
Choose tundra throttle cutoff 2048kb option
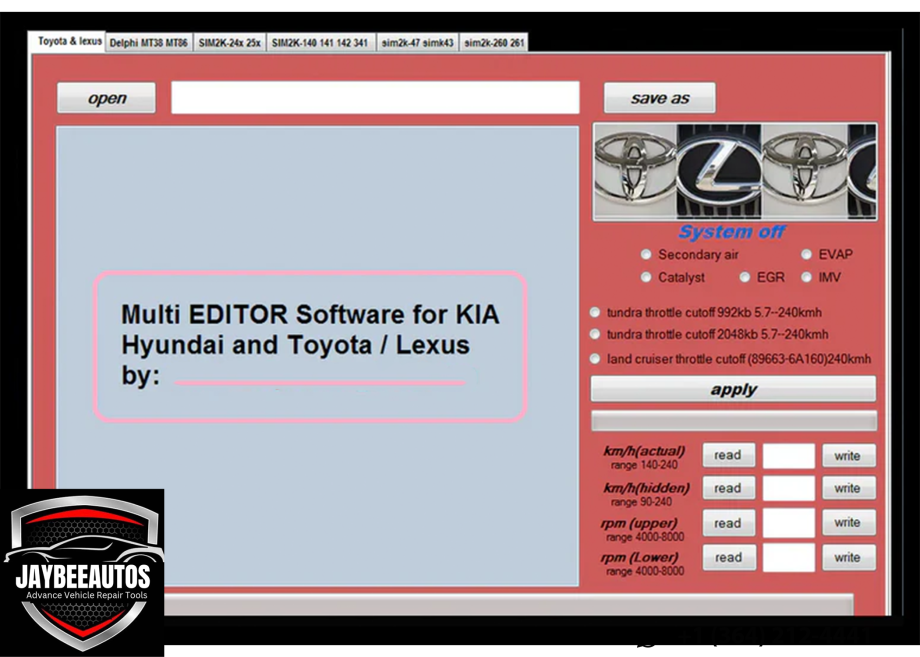click(595, 334)
